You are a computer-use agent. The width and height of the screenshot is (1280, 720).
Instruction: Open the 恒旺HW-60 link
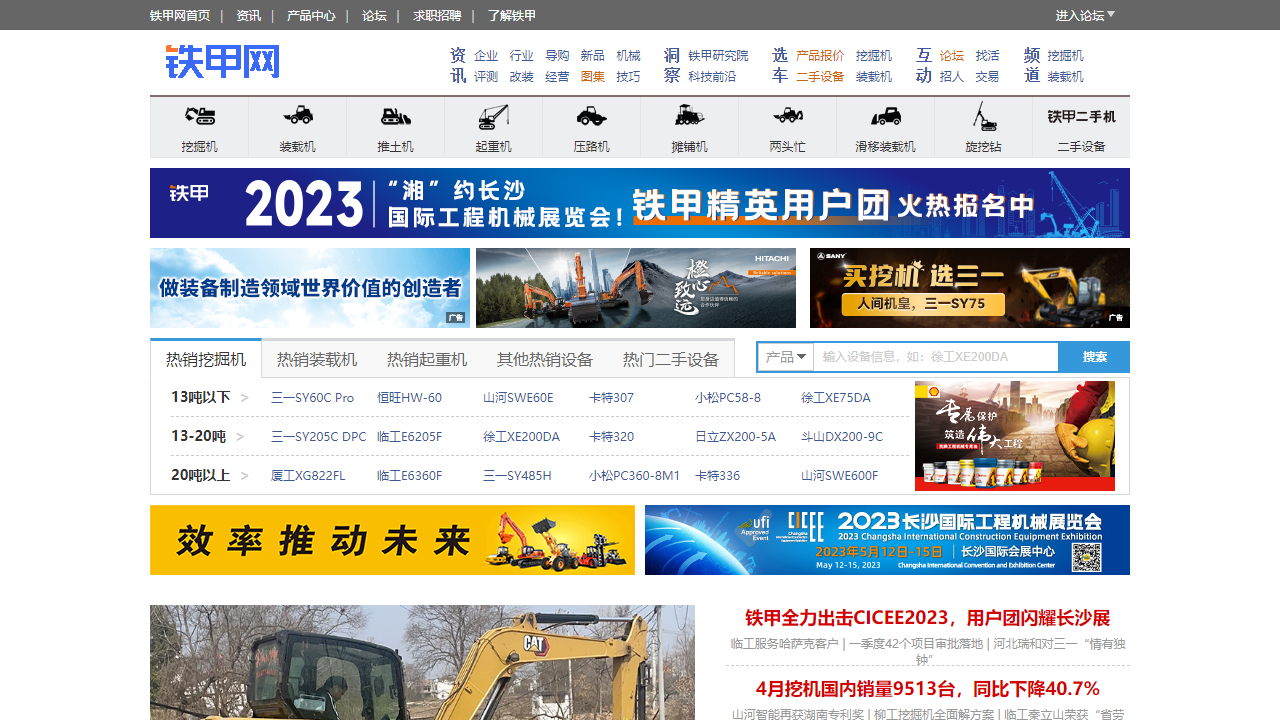coord(409,398)
